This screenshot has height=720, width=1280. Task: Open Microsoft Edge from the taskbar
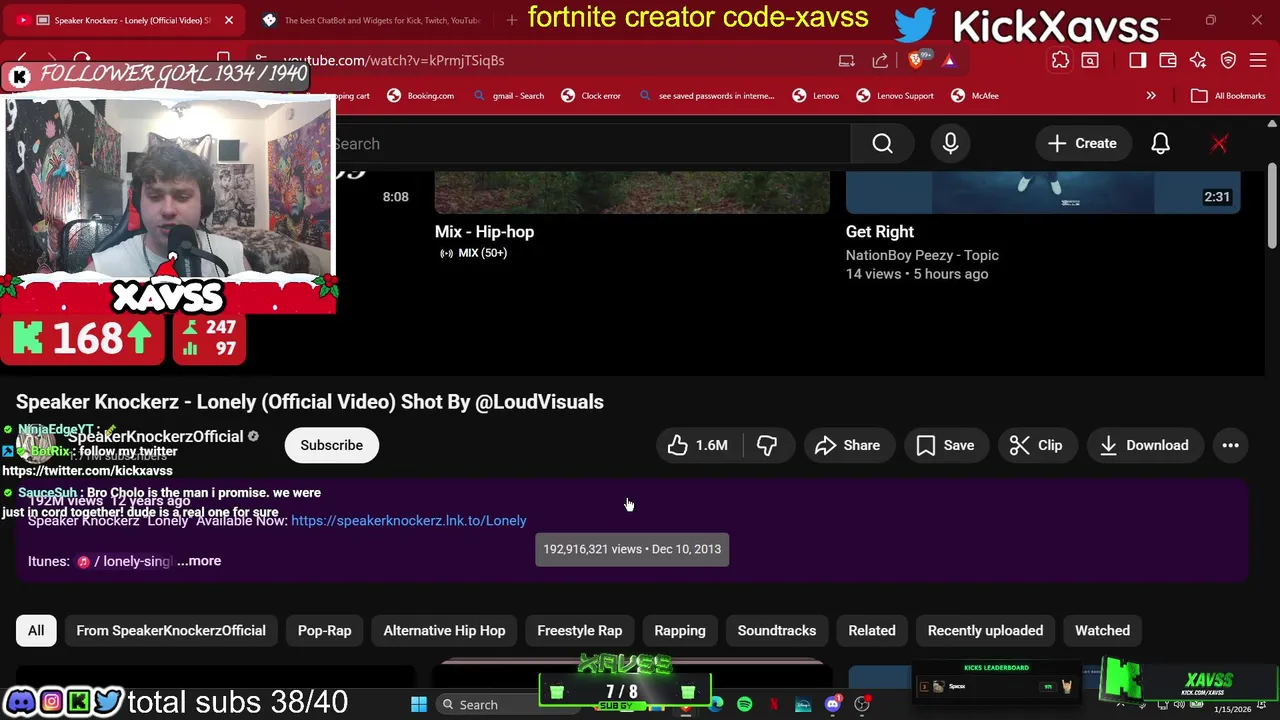point(716,705)
